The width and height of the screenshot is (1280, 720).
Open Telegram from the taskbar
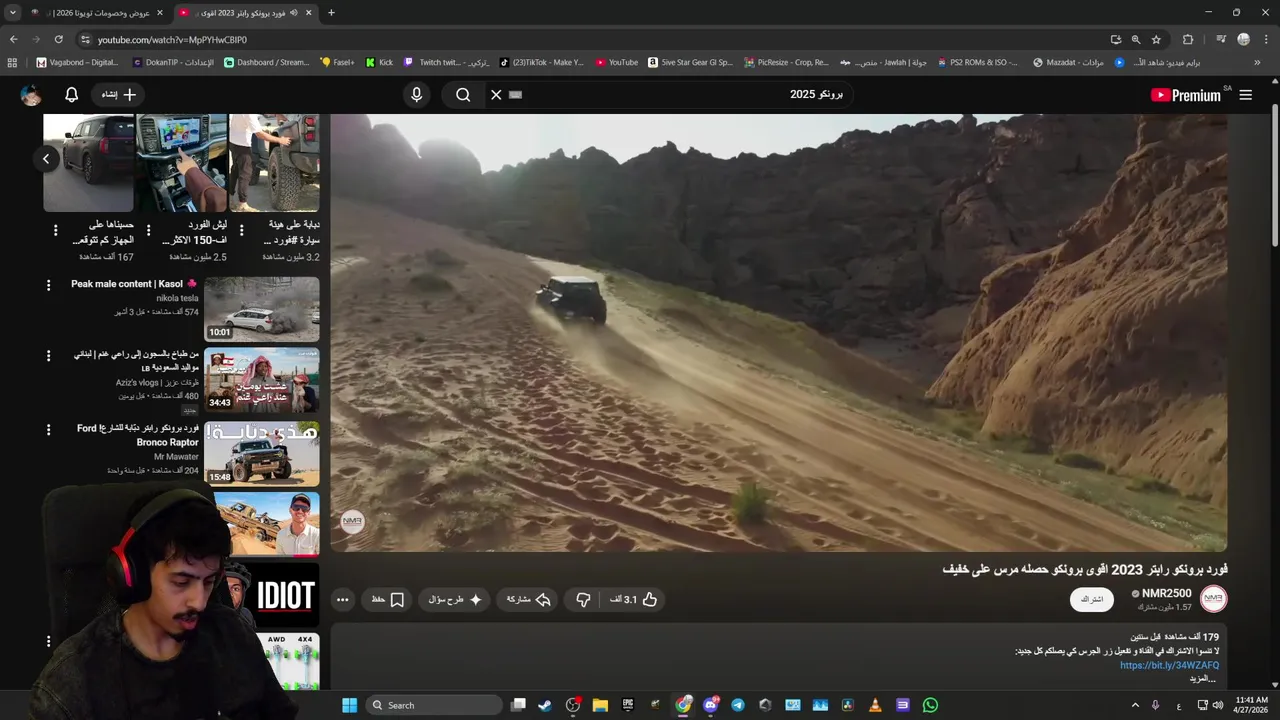tap(738, 705)
